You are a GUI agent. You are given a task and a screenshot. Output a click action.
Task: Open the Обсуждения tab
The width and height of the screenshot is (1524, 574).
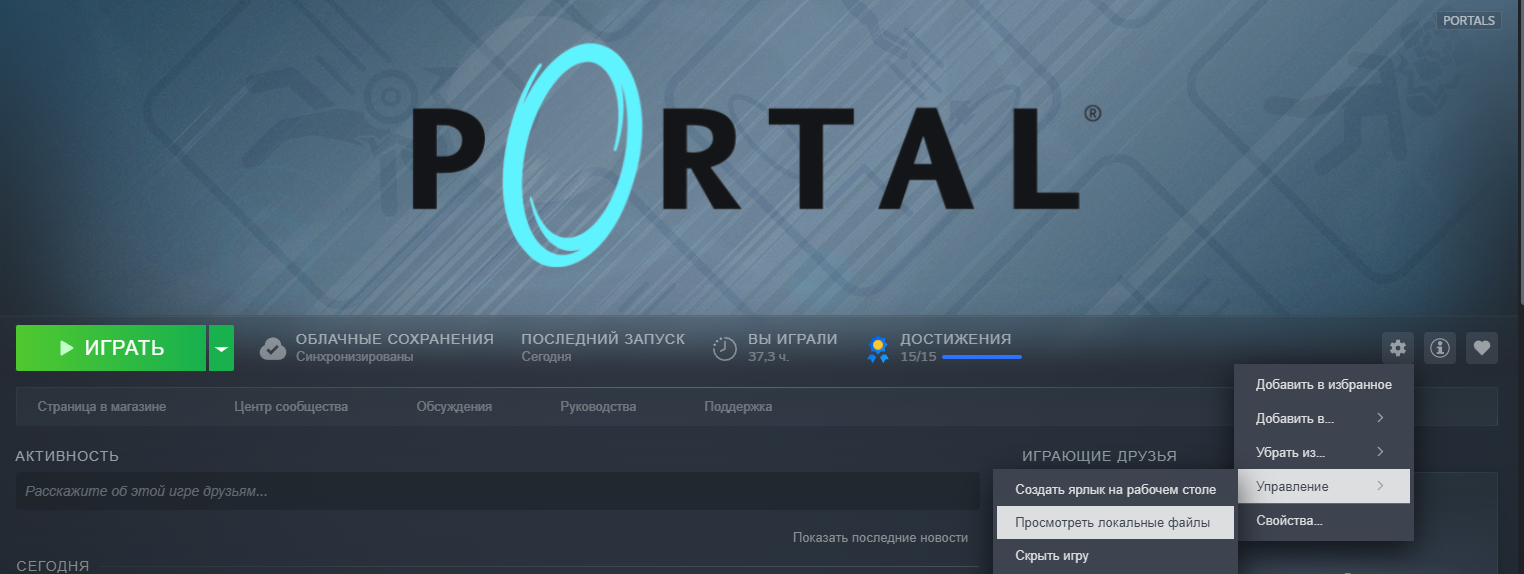point(454,407)
